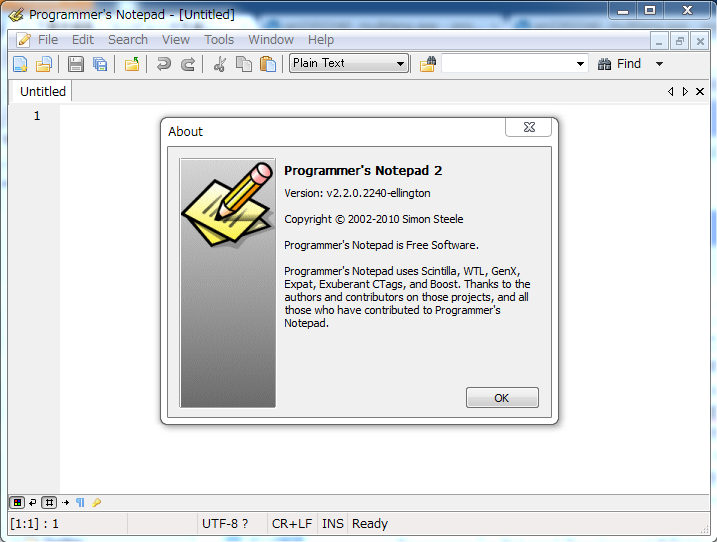The width and height of the screenshot is (717, 542).
Task: Click the Find in Files folder-binoculars icon
Action: [x=428, y=64]
